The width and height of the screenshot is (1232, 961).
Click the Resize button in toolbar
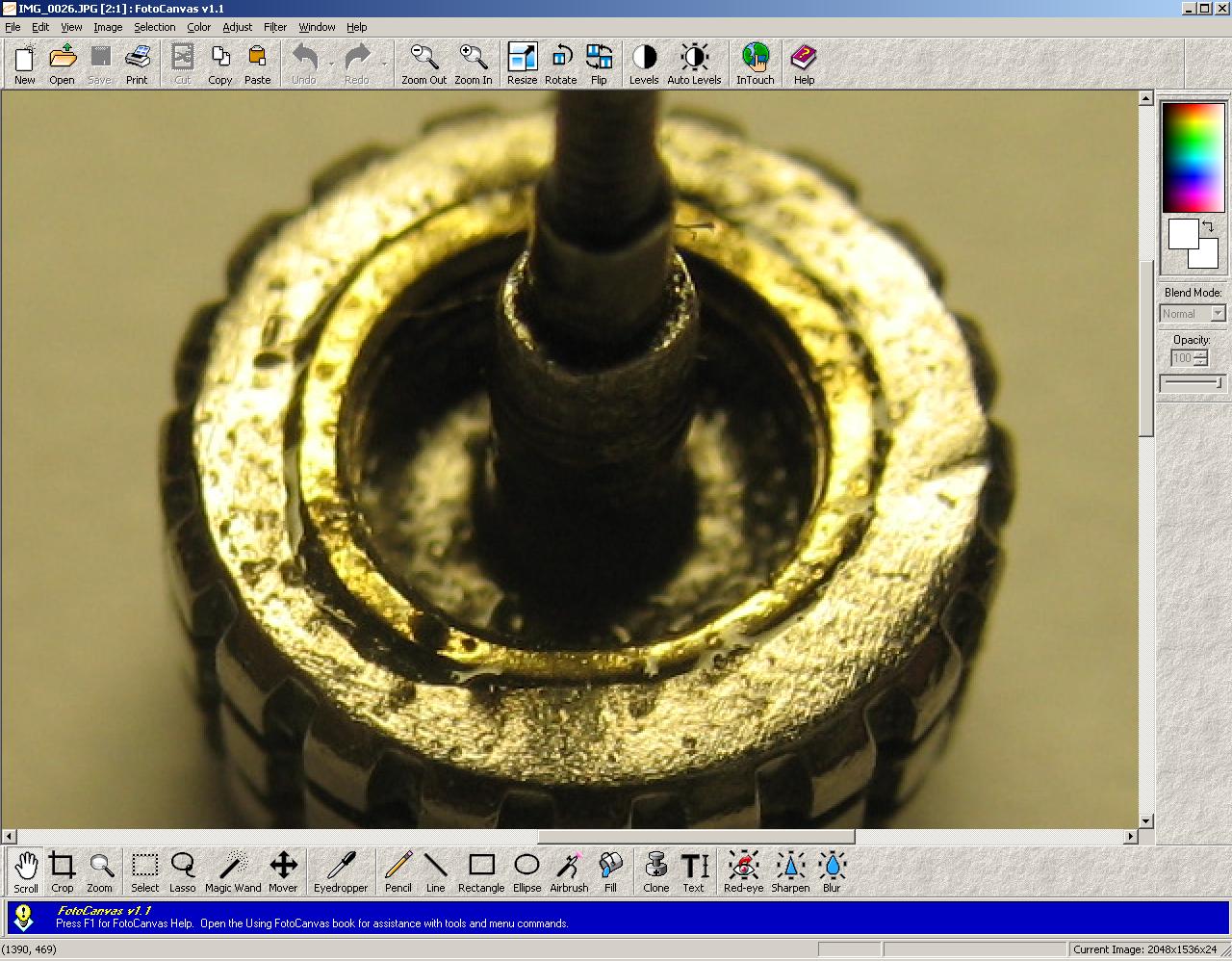coord(522,65)
